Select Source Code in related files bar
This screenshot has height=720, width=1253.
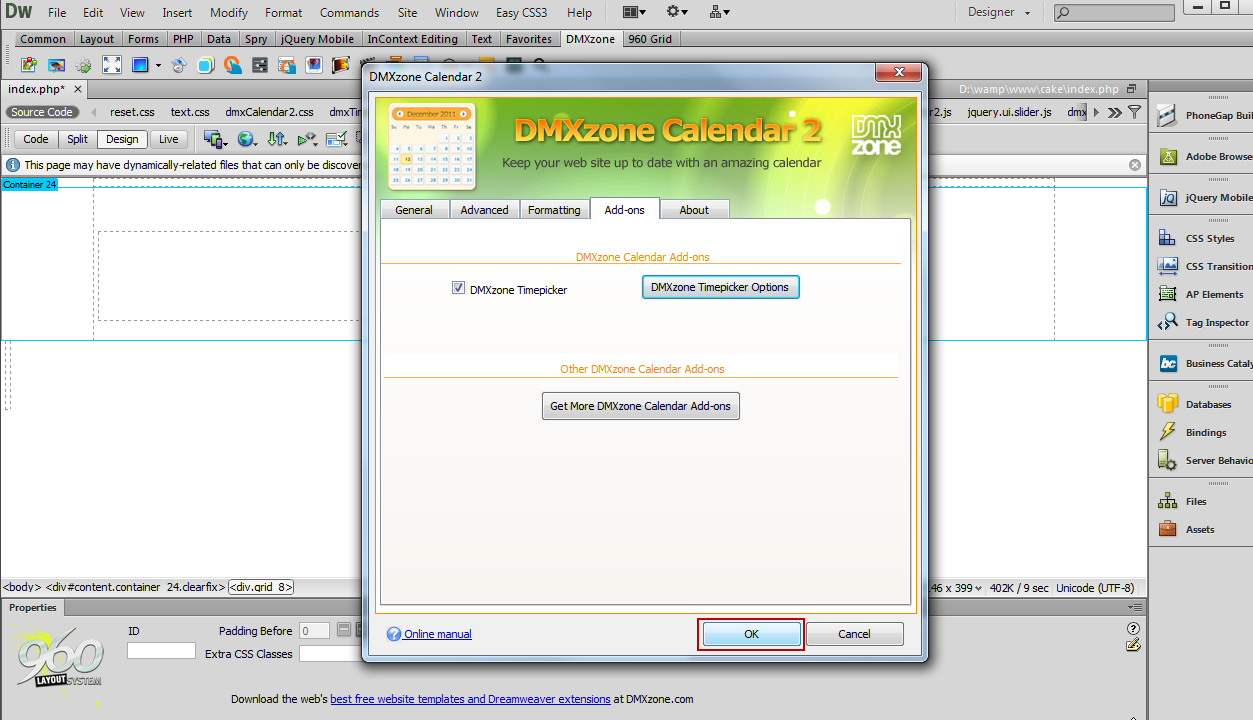(42, 112)
